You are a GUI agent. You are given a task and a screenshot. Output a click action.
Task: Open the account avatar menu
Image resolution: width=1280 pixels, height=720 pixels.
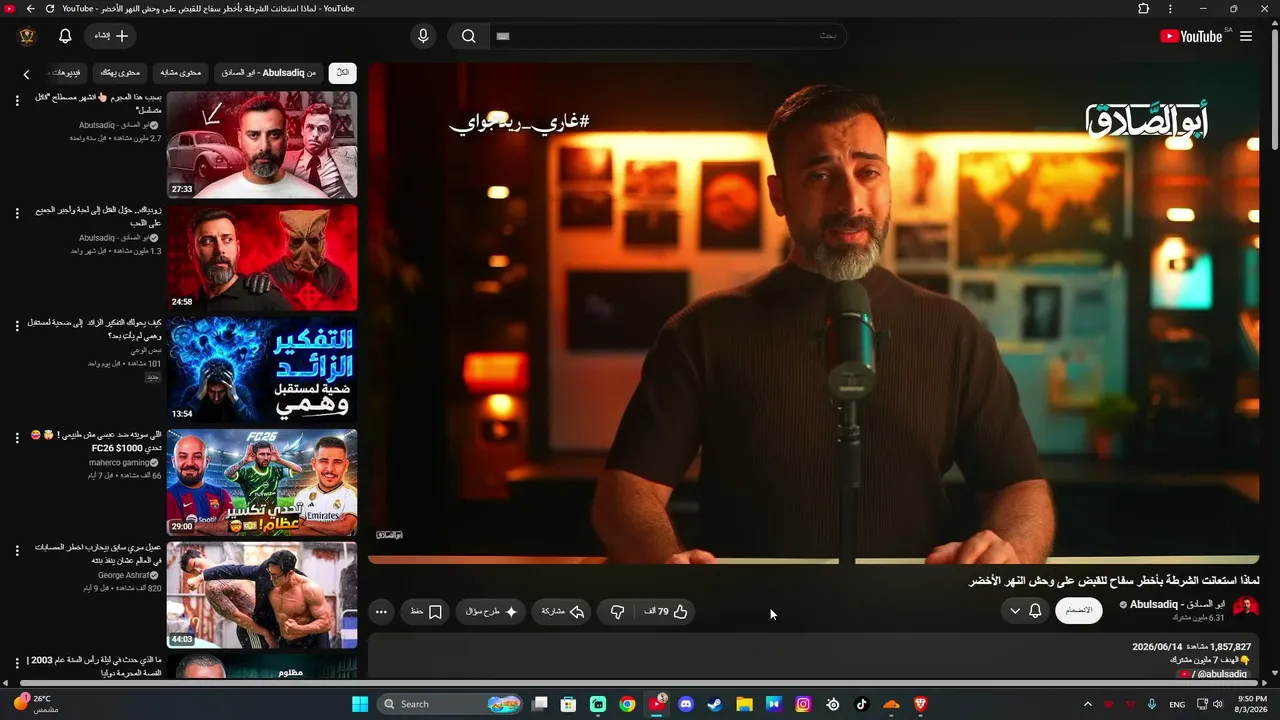click(x=27, y=36)
